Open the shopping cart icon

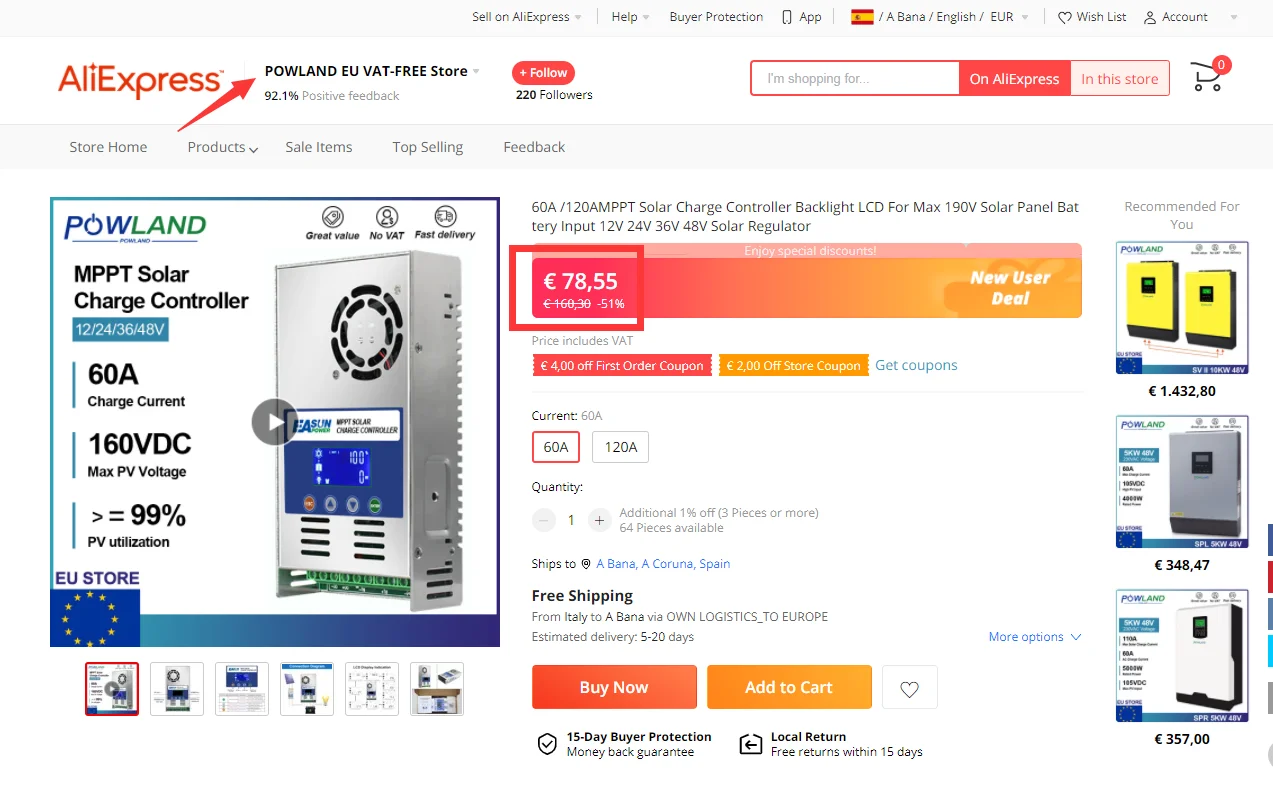pos(1207,77)
